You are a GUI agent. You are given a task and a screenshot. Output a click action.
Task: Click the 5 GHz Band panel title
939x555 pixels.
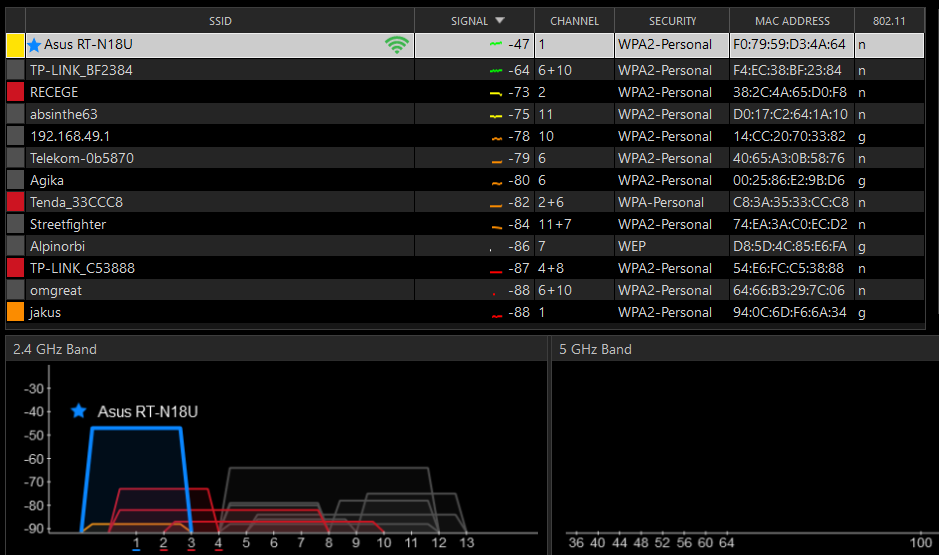click(x=595, y=349)
